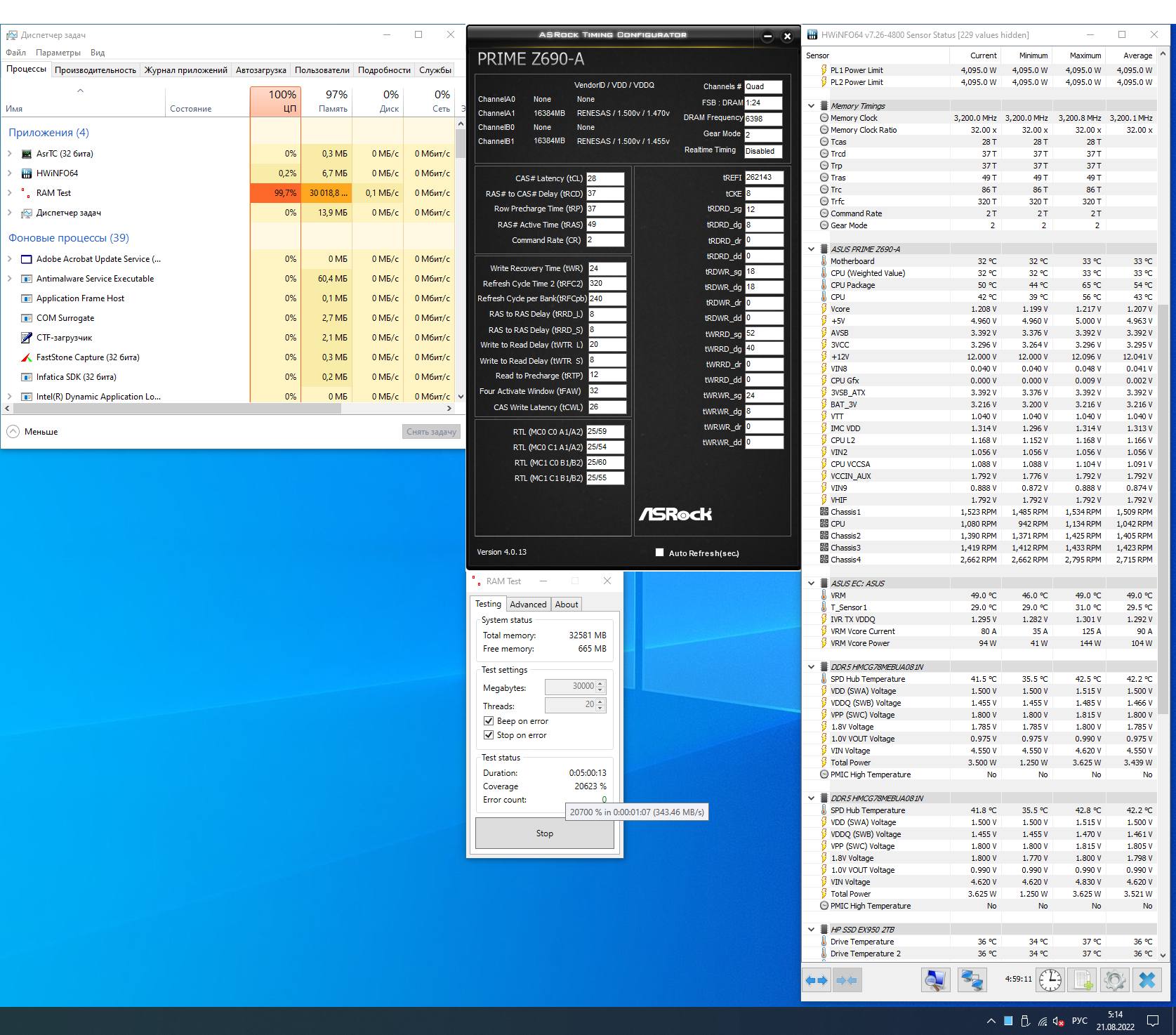Toggle the Stop on error checkbox
The width and height of the screenshot is (1176, 1035).
tap(489, 735)
